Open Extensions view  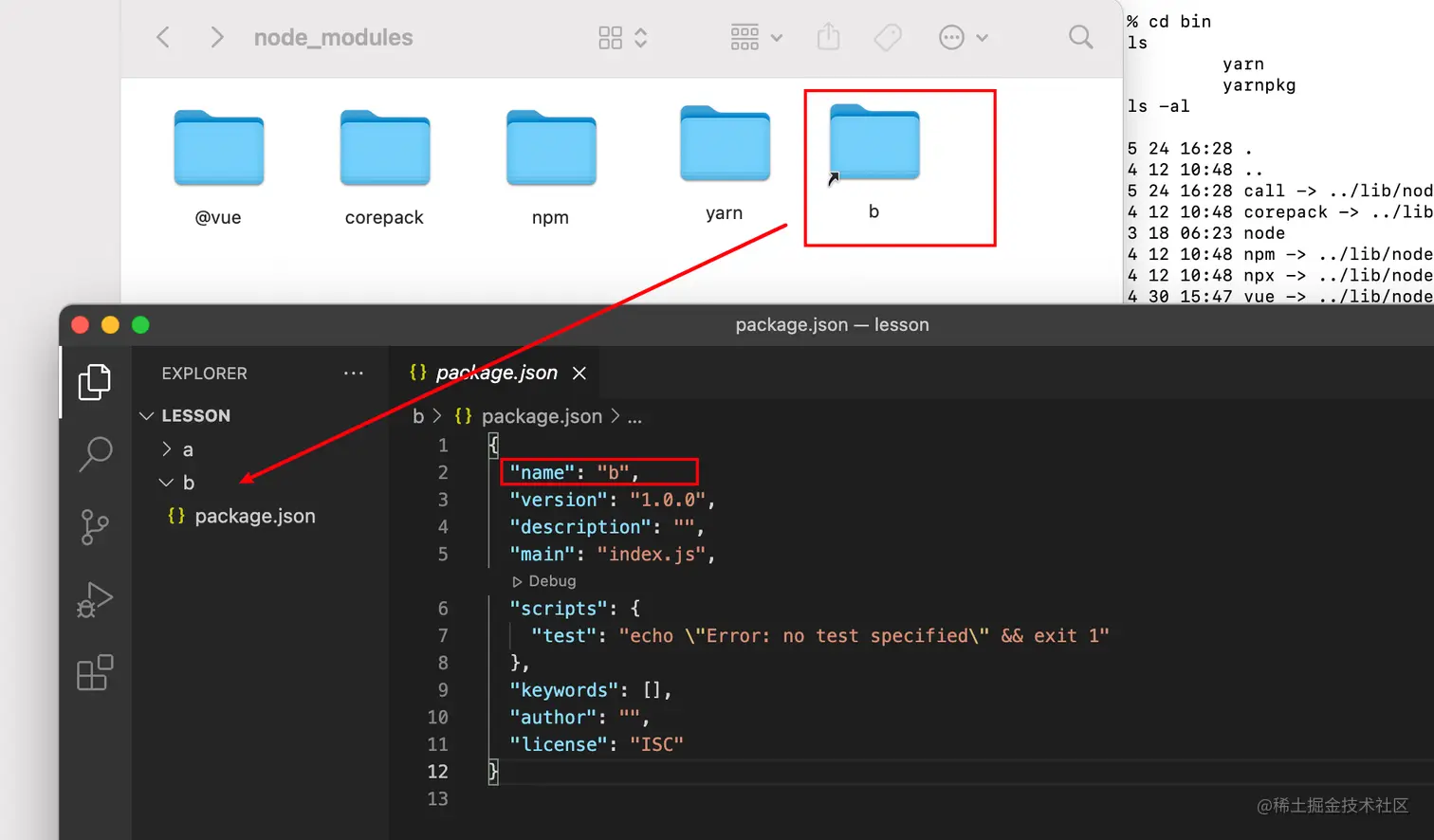point(95,673)
